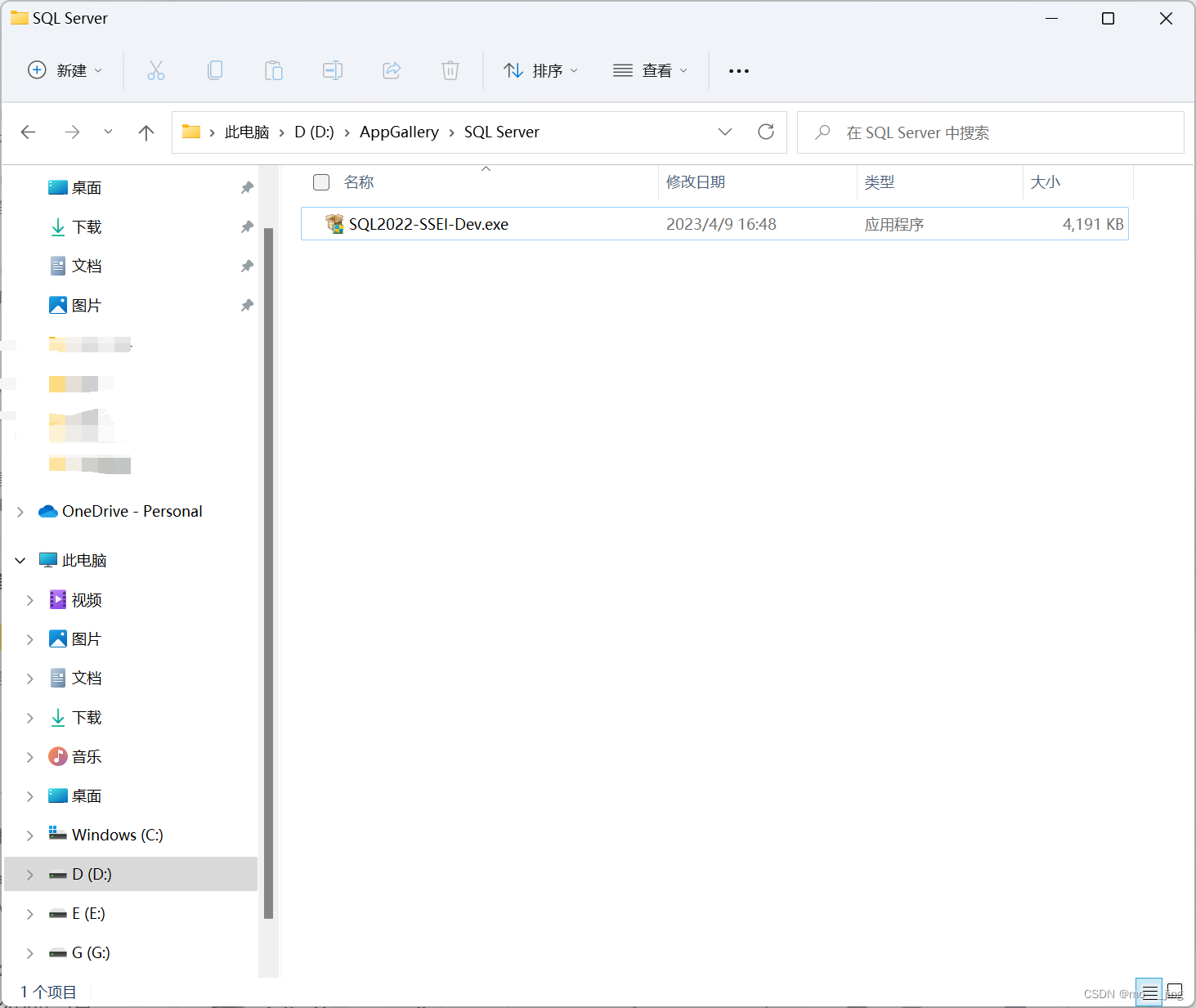Image resolution: width=1196 pixels, height=1008 pixels.
Task: Click D (D:) in the address breadcrumb
Action: coord(314,132)
